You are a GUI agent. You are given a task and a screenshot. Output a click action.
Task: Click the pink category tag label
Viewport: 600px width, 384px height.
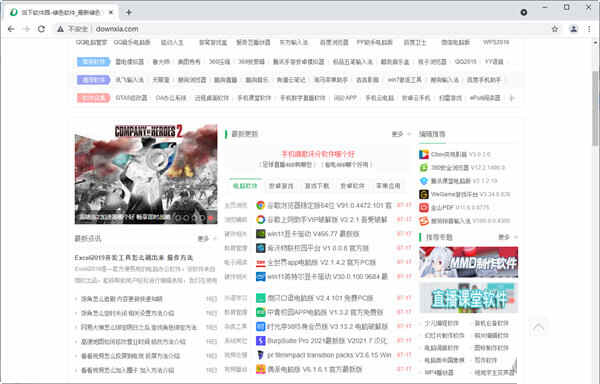click(x=93, y=98)
